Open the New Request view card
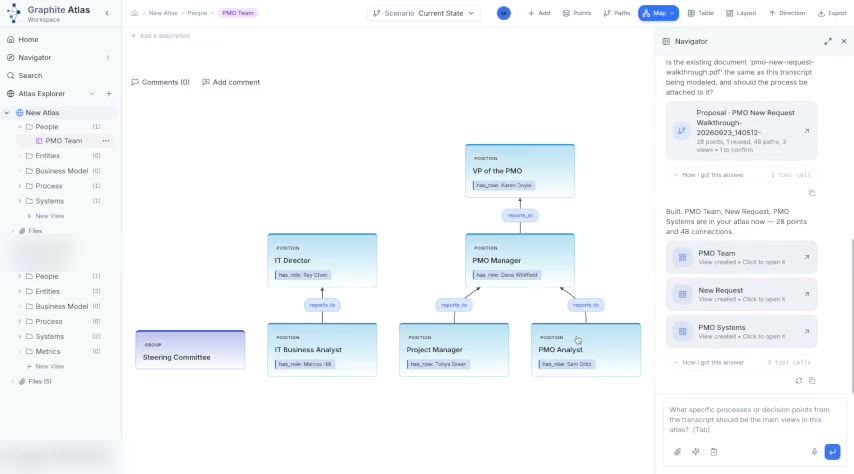 [741, 294]
